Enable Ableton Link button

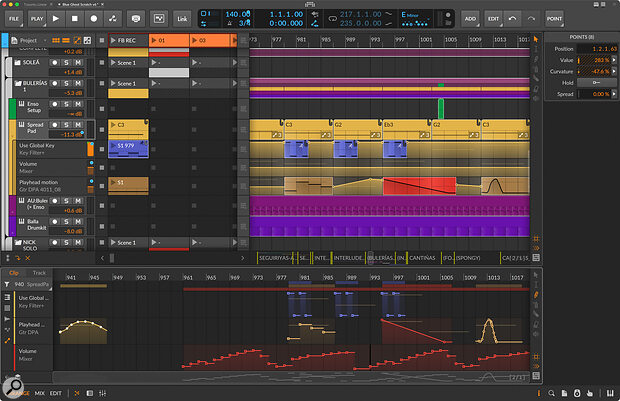182,19
